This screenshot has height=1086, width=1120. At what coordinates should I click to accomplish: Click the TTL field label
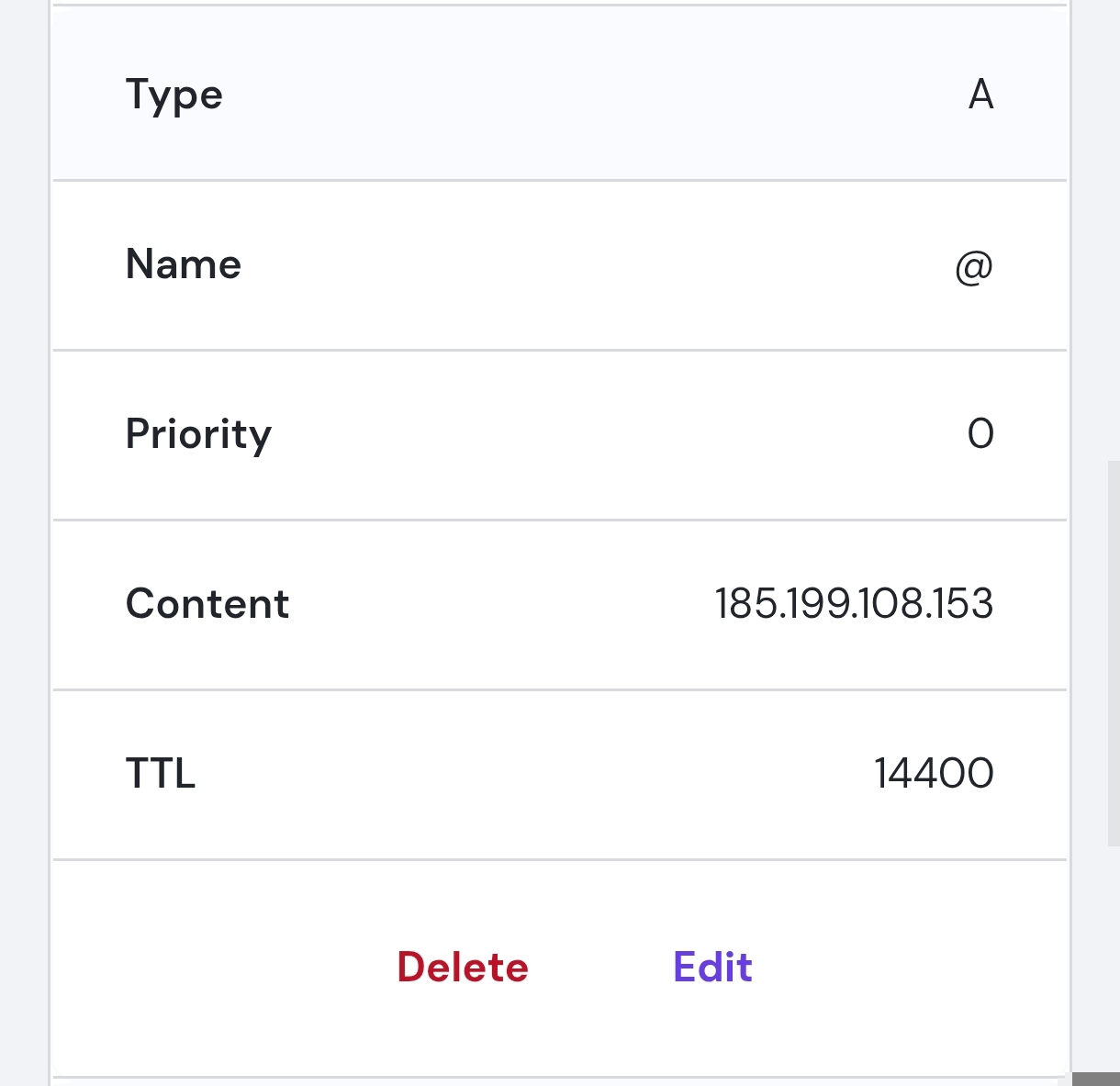161,774
